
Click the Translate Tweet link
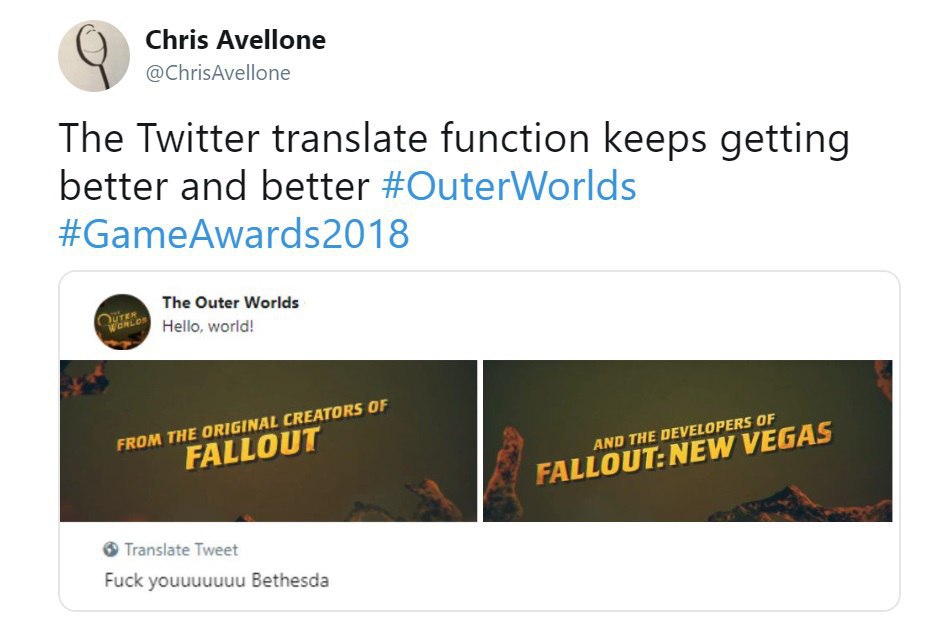[x=181, y=549]
